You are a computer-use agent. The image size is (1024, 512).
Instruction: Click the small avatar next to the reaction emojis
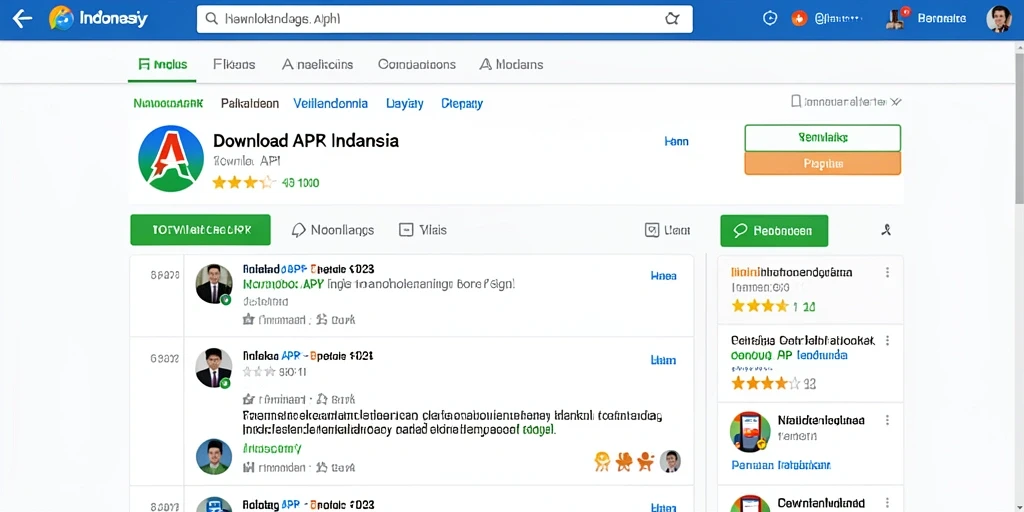[x=670, y=461]
